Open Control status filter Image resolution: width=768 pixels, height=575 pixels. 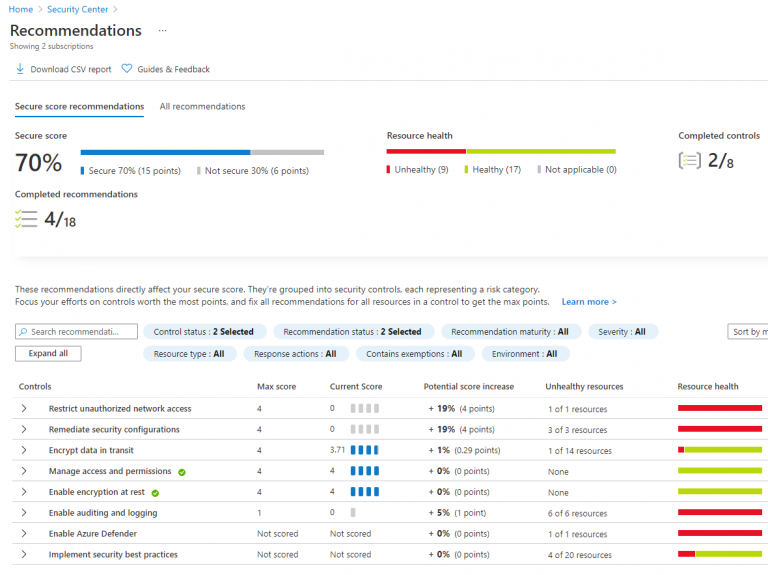click(204, 332)
